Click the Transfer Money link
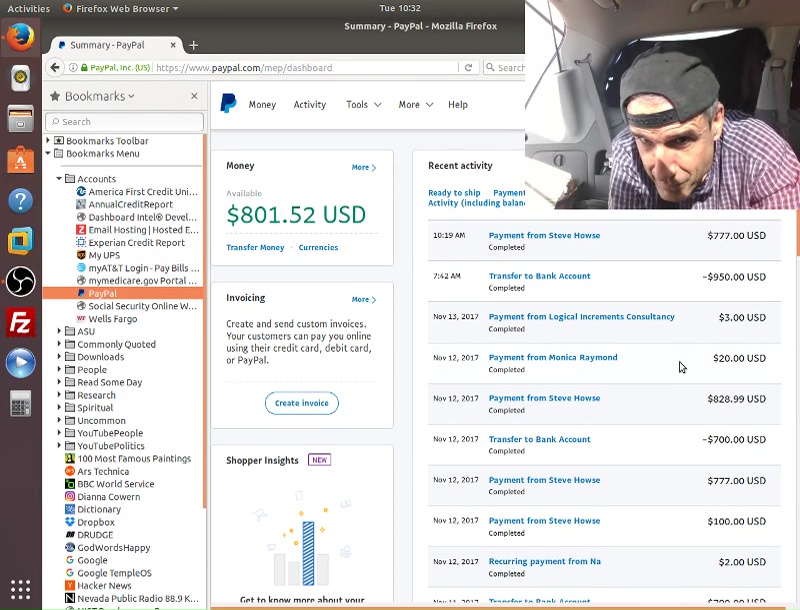The image size is (800, 610). (x=255, y=247)
